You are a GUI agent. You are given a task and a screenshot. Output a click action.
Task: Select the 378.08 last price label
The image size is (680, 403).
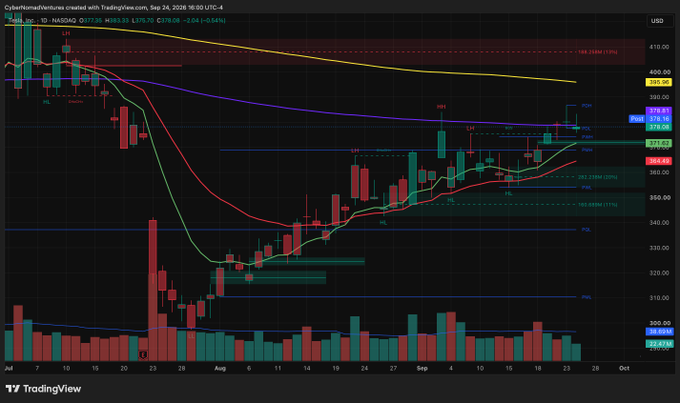coord(658,127)
